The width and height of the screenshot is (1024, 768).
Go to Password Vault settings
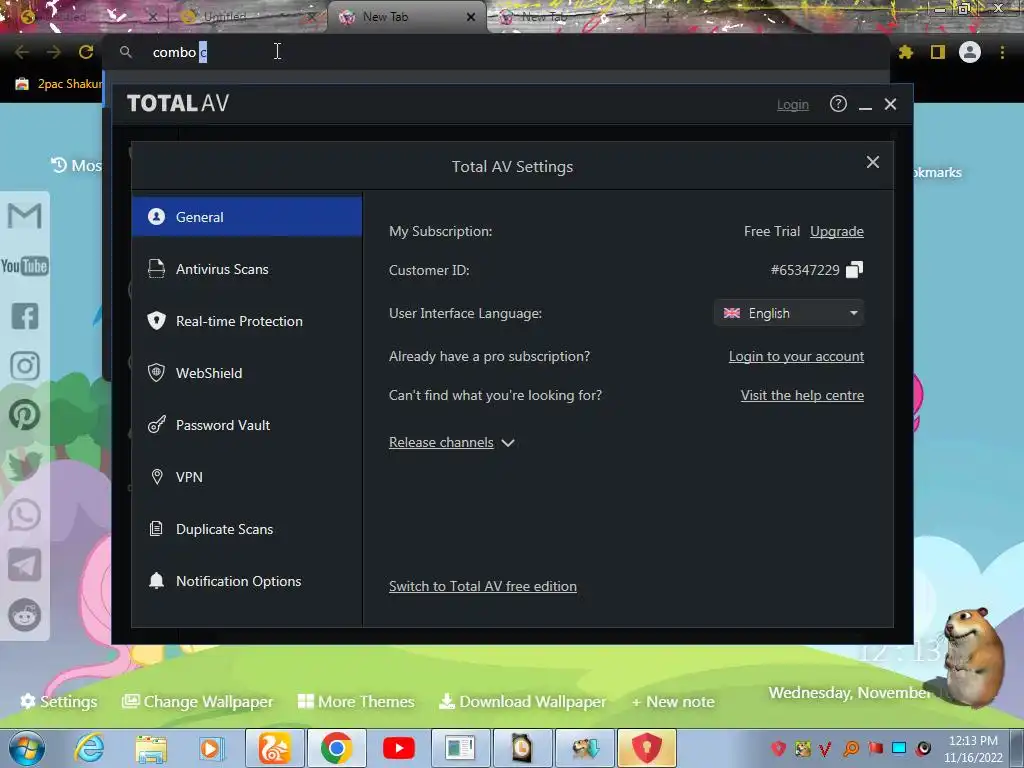tap(247, 425)
